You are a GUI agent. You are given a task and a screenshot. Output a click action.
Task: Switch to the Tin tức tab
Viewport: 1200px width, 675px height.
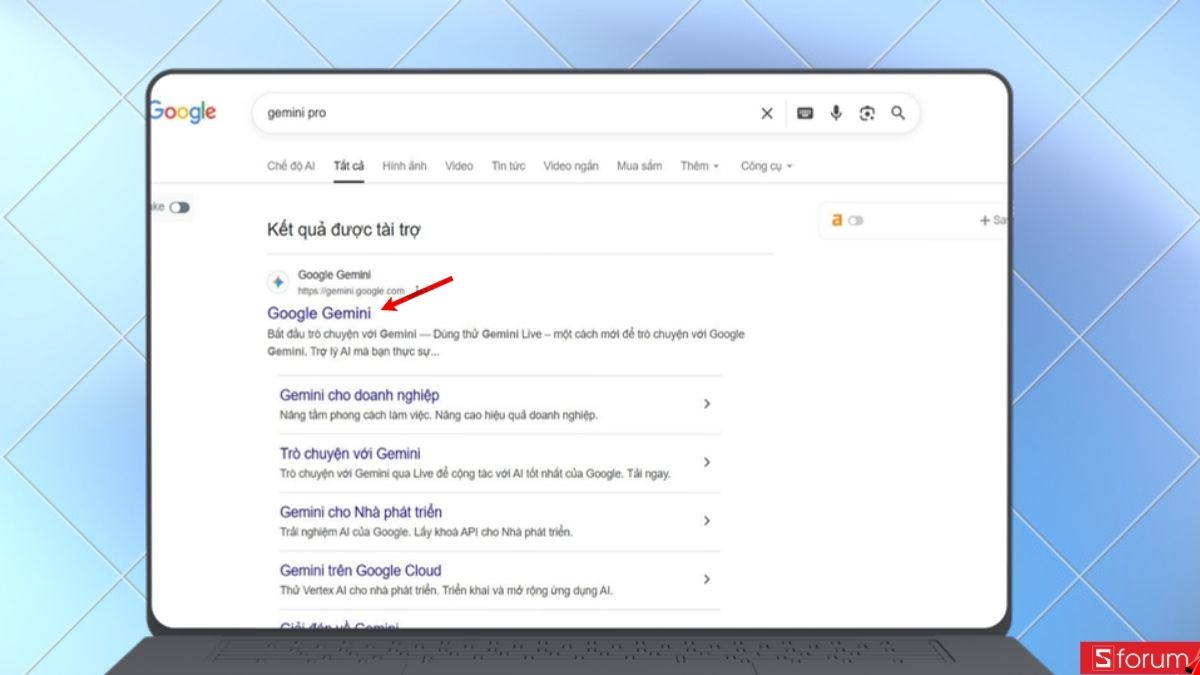[x=508, y=166]
